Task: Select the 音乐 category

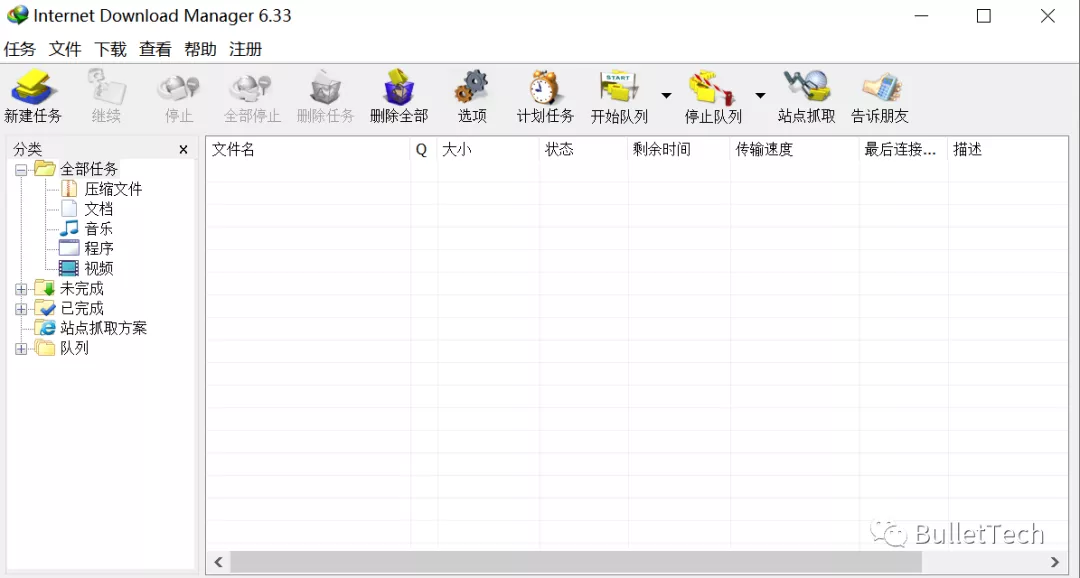Action: point(97,228)
